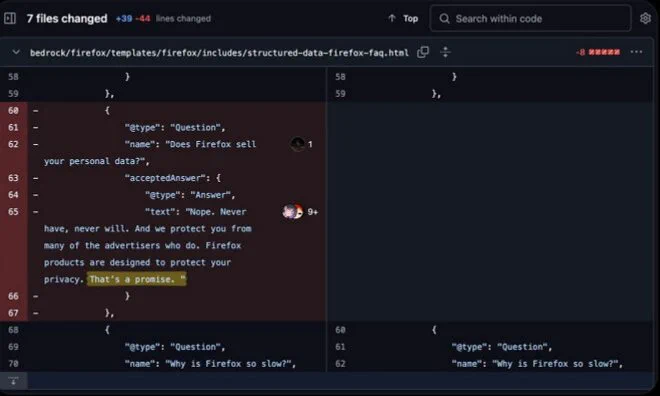Select deleted line number 63
Screen dimensions: 660x396
click(x=13, y=178)
